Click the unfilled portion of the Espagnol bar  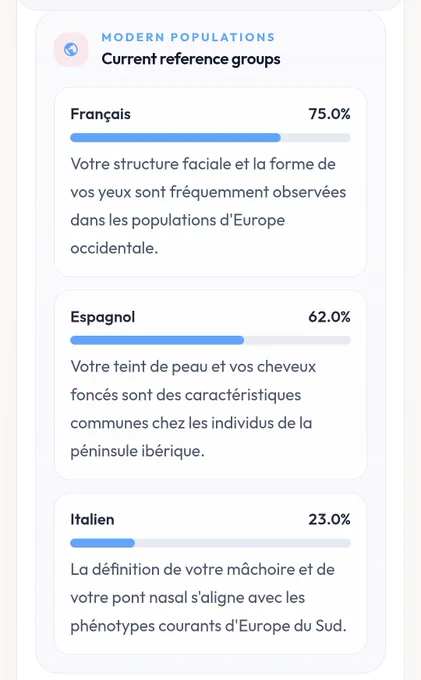pos(297,340)
